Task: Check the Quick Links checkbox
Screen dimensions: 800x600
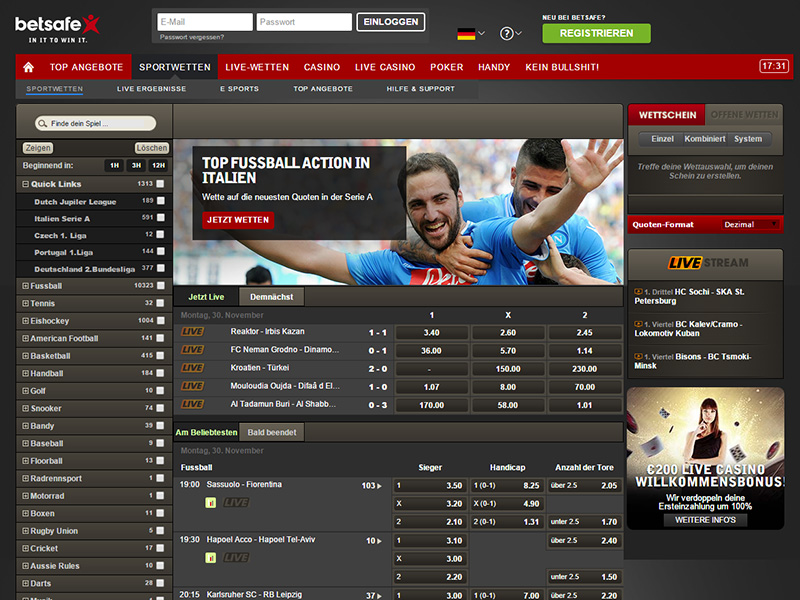Action: tap(160, 184)
